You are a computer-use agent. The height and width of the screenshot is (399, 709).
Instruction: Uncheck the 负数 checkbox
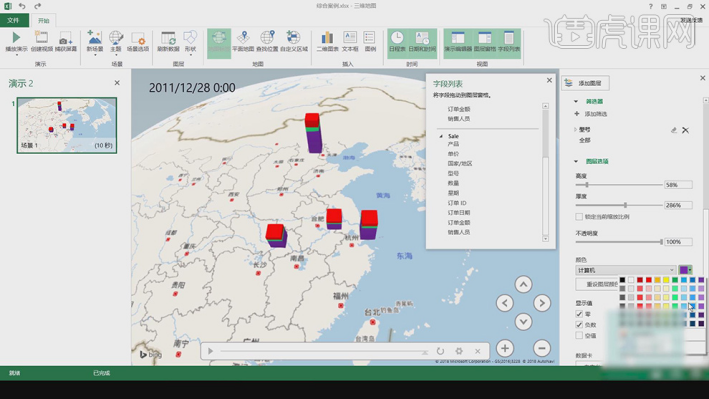coord(579,324)
